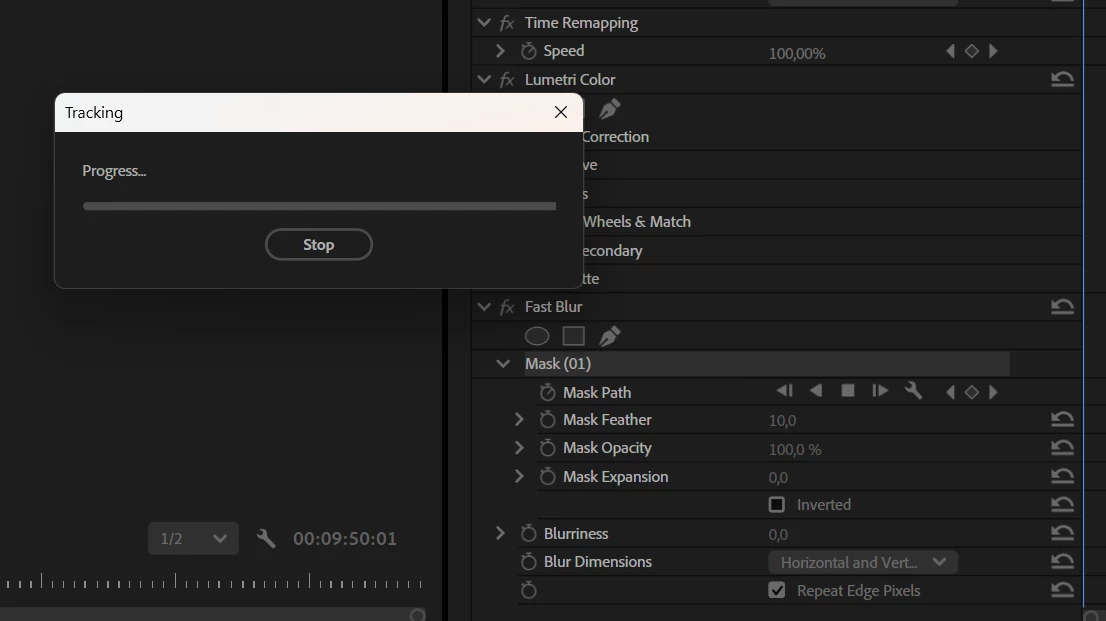This screenshot has height=621, width=1106.
Task: Reset Blur Dimensions setting
Action: (x=1062, y=561)
